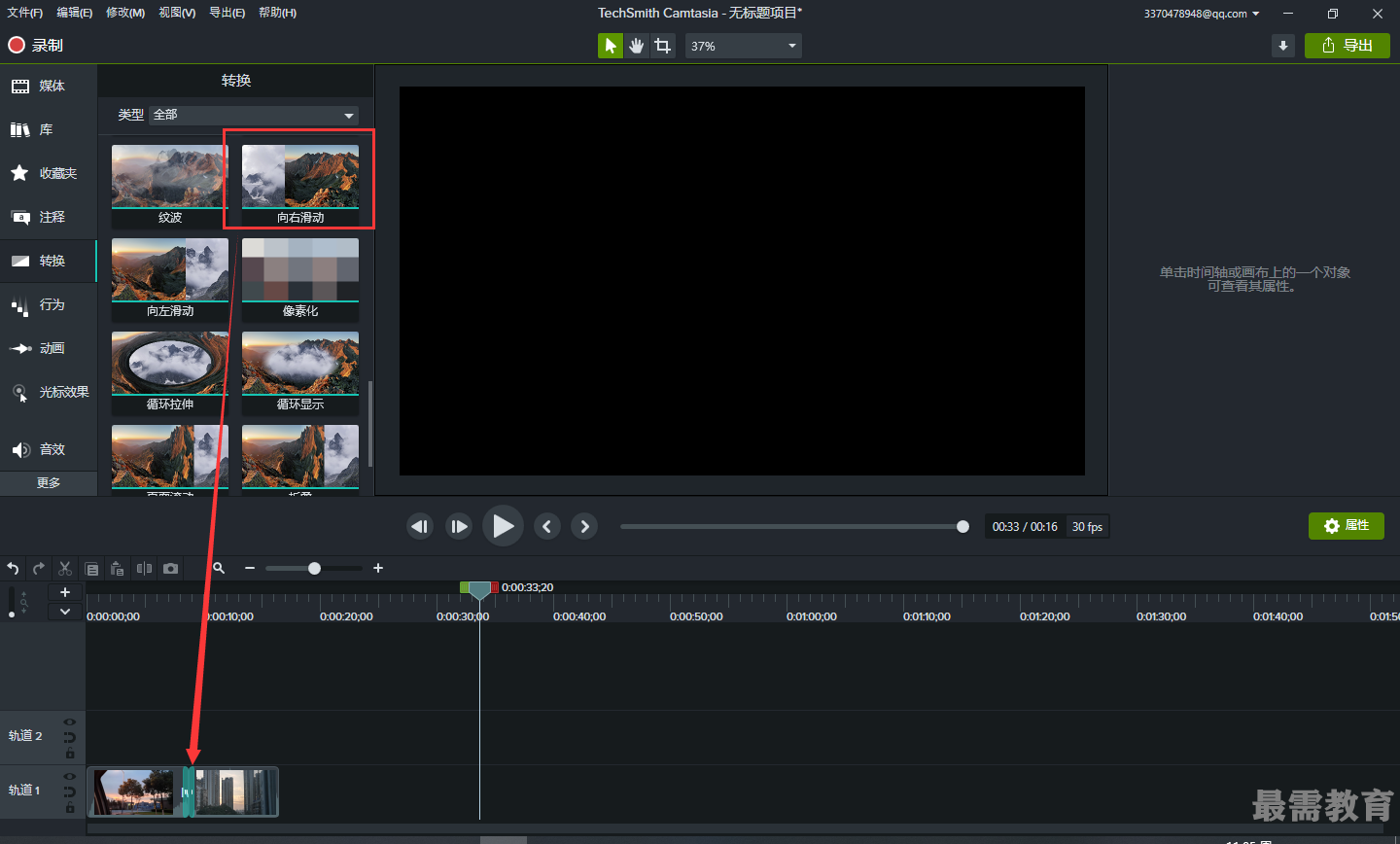Open the 动画 Animations tab
The width and height of the screenshot is (1400, 844).
pyautogui.click(x=49, y=348)
